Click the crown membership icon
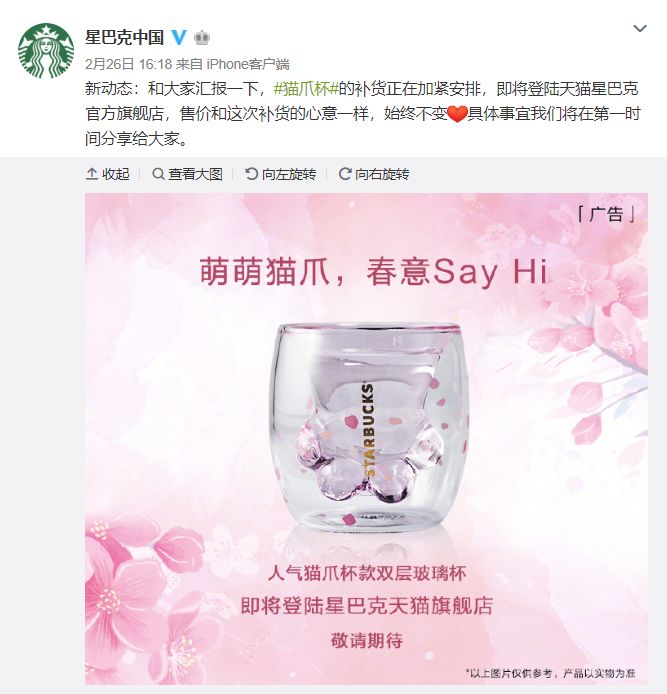This screenshot has height=694, width=667. coord(202,38)
